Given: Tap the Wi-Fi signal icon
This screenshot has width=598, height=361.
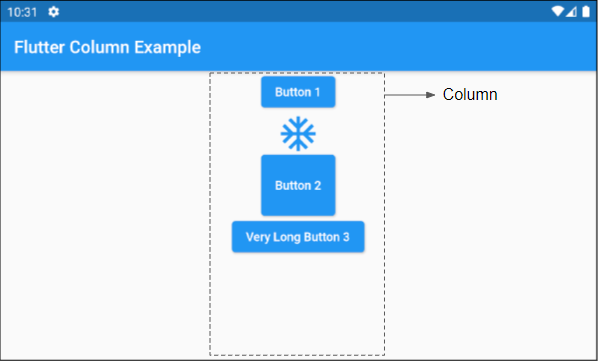Looking at the screenshot, I should [x=557, y=12].
